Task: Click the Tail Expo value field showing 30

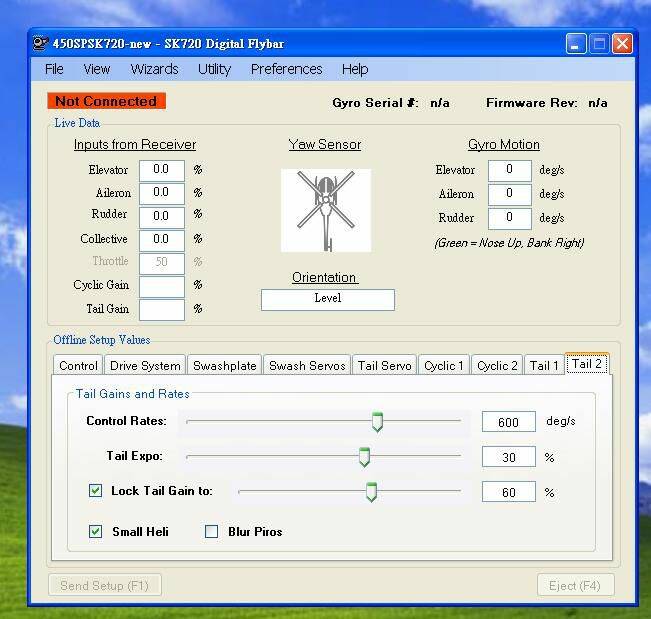Action: pyautogui.click(x=509, y=457)
